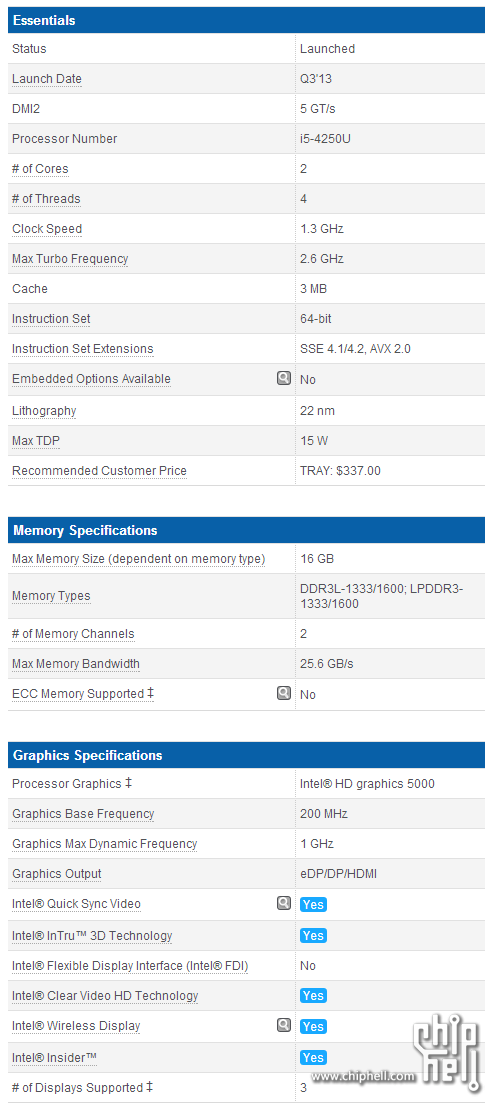The image size is (492, 1105).
Task: Click magnifier icon next to ECC Memory Supported
Action: click(x=283, y=693)
